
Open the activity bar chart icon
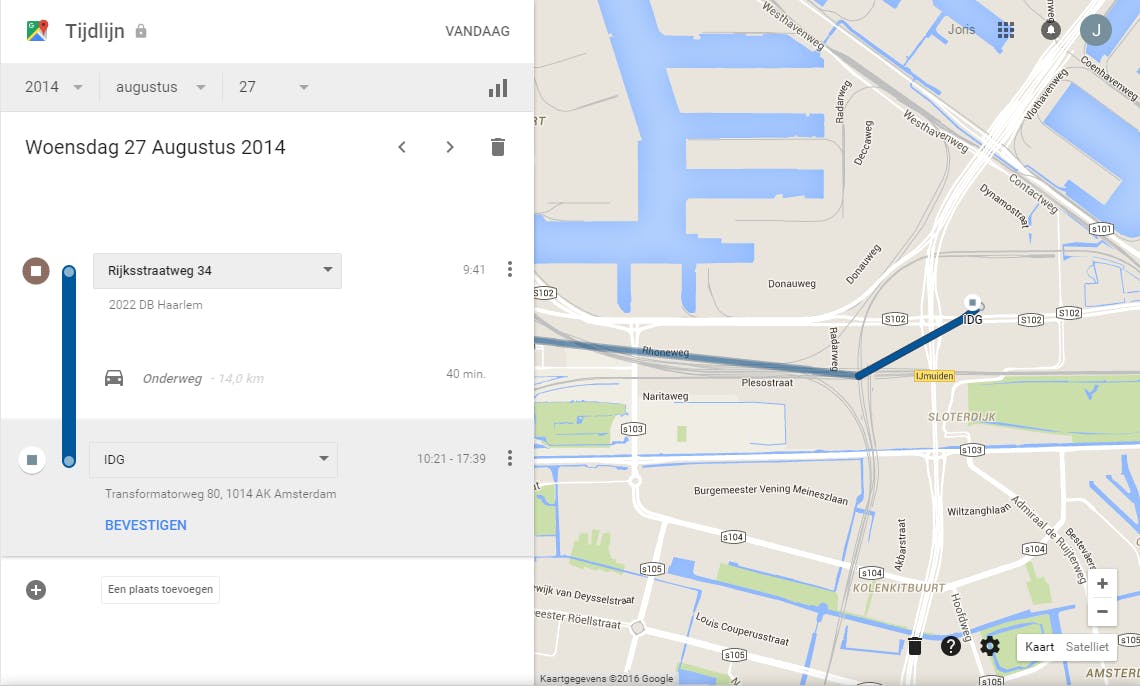coord(498,88)
